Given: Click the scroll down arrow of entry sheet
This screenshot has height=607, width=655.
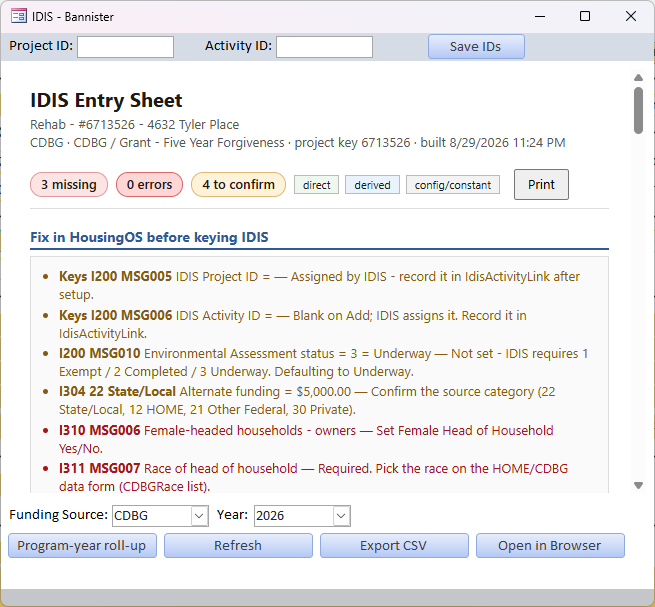Looking at the screenshot, I should 638,485.
